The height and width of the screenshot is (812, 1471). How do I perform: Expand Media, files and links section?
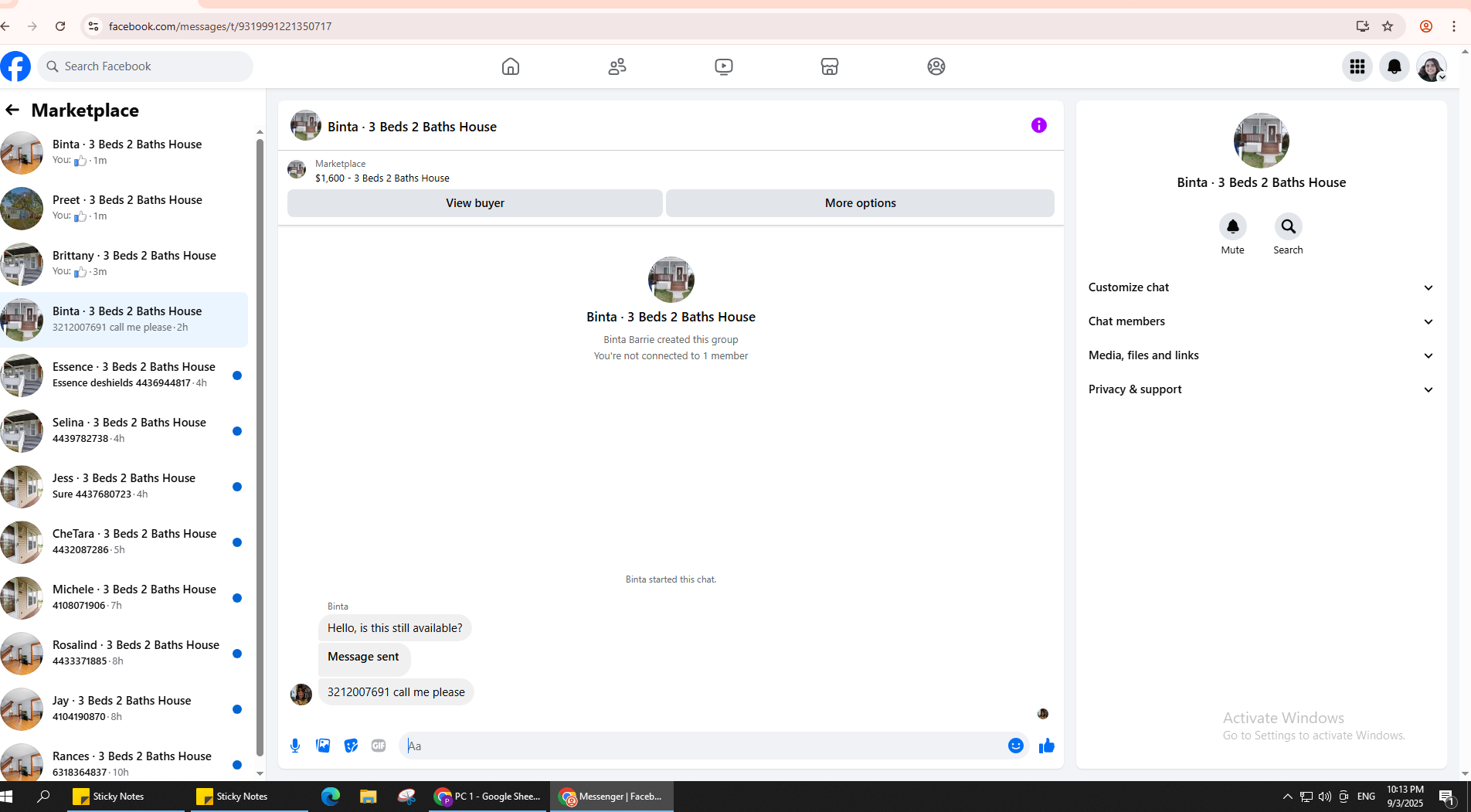[1261, 355]
